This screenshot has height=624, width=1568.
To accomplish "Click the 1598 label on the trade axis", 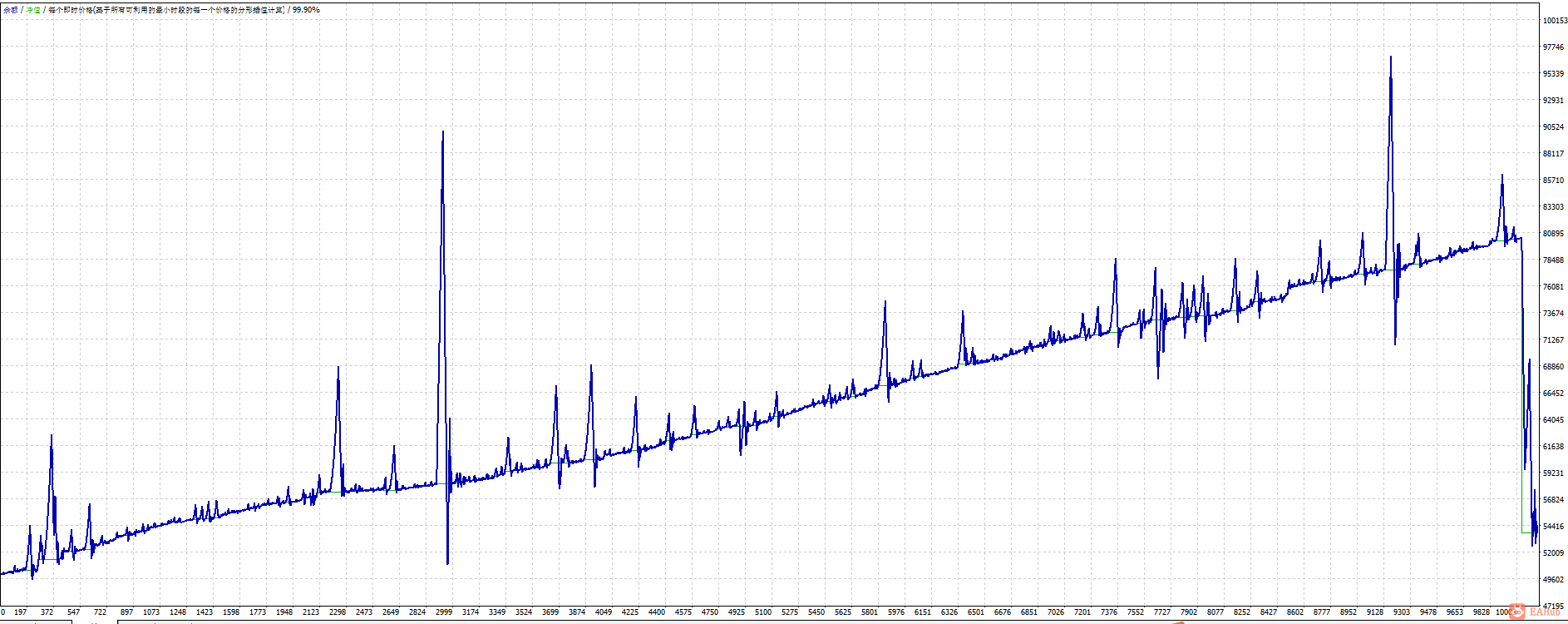I will (231, 612).
